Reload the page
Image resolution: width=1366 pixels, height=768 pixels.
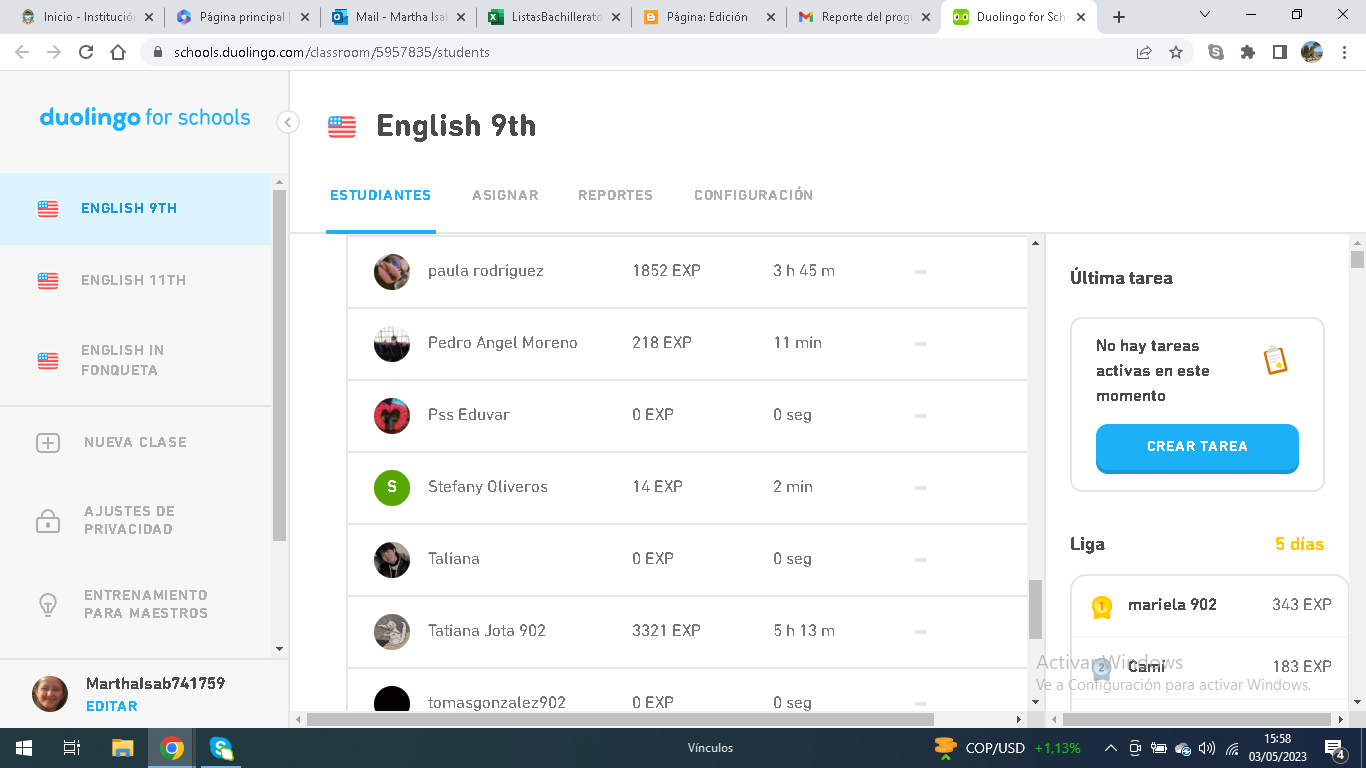[x=86, y=52]
